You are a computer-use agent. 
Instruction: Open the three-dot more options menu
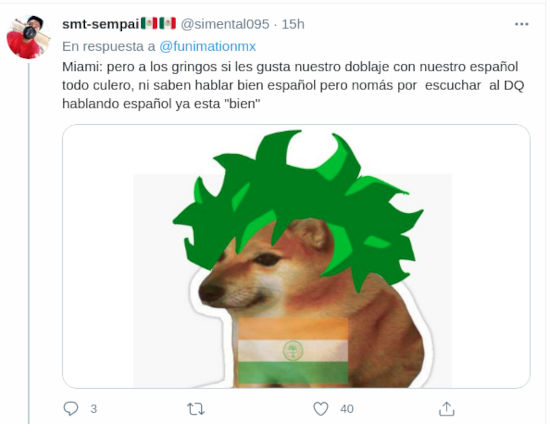point(522,24)
